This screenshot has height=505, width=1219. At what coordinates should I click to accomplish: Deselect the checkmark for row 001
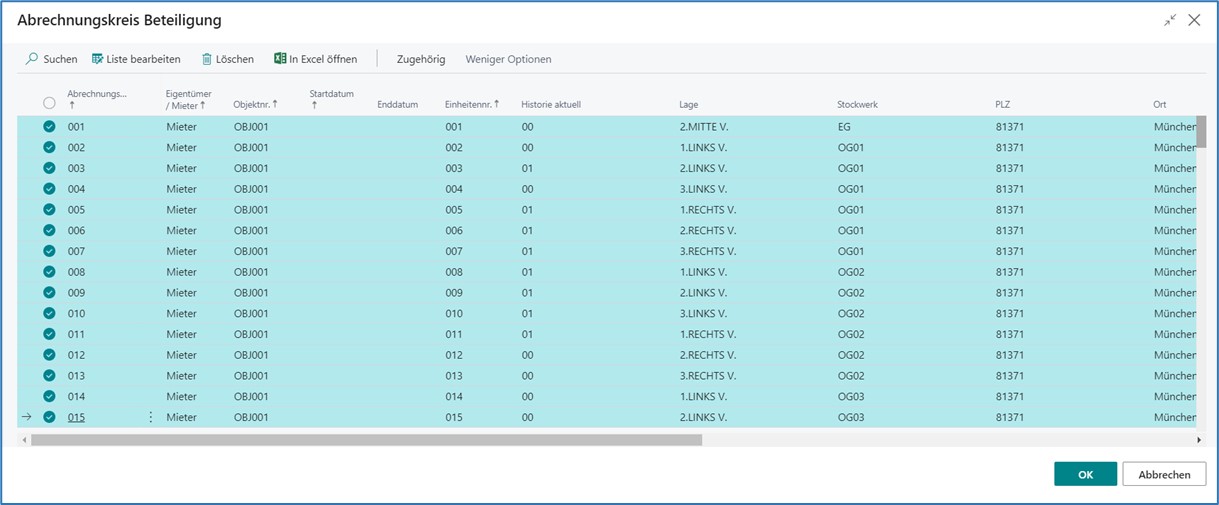(x=49, y=127)
